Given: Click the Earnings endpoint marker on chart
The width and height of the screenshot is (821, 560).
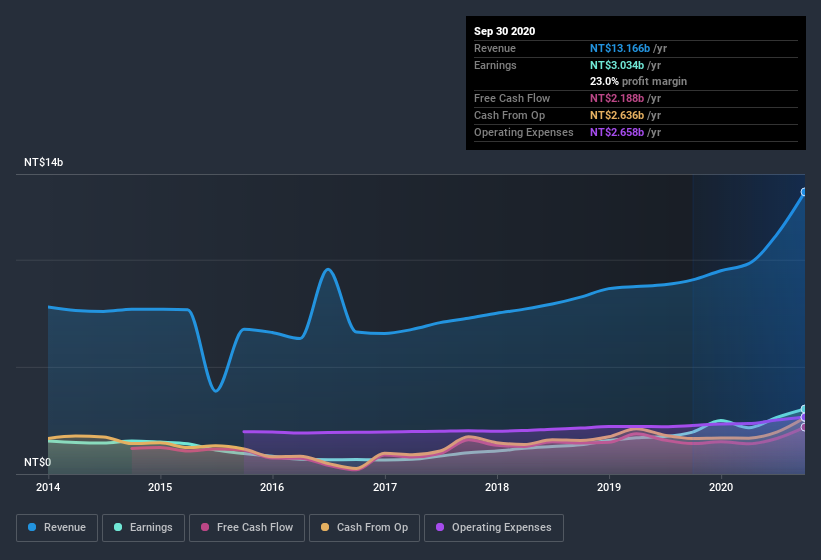Looking at the screenshot, I should [x=804, y=409].
